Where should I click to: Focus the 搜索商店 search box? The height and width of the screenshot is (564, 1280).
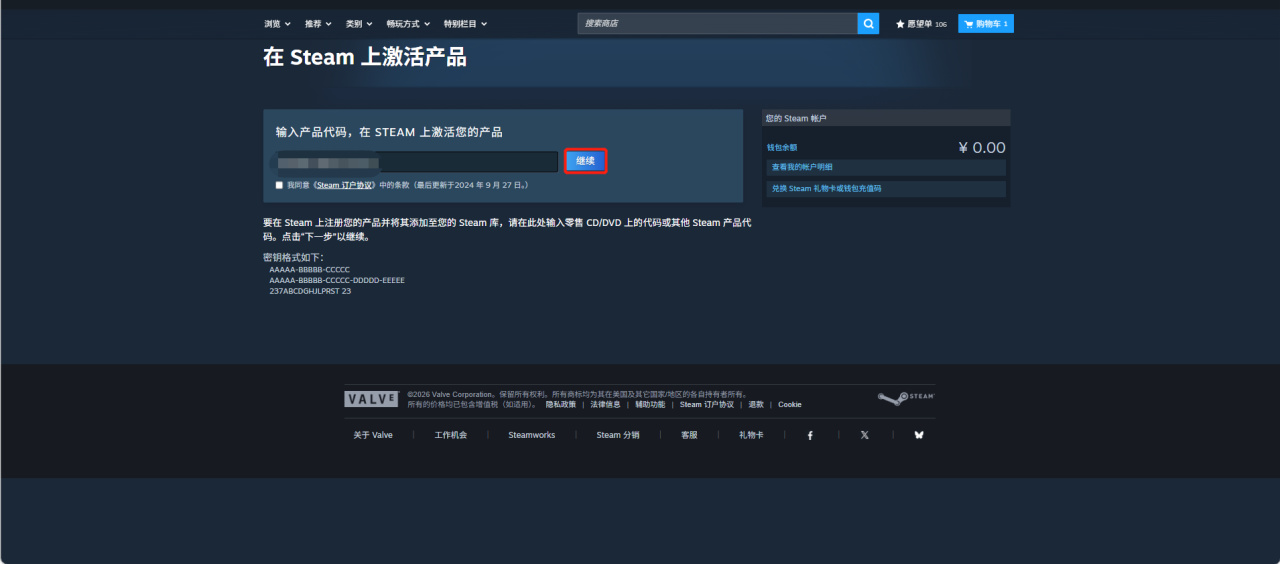(x=717, y=23)
